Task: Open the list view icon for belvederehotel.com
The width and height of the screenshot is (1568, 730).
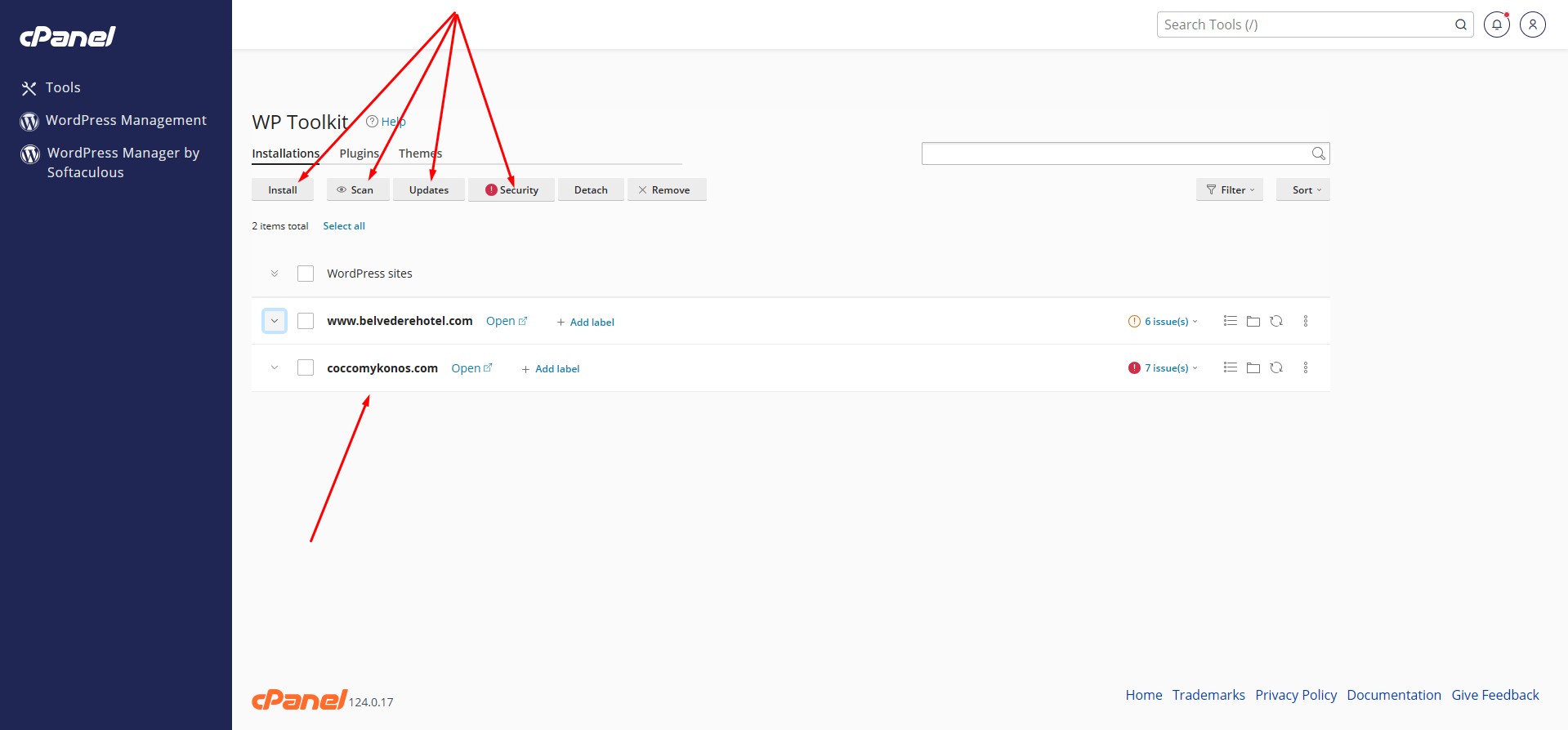Action: [x=1230, y=321]
